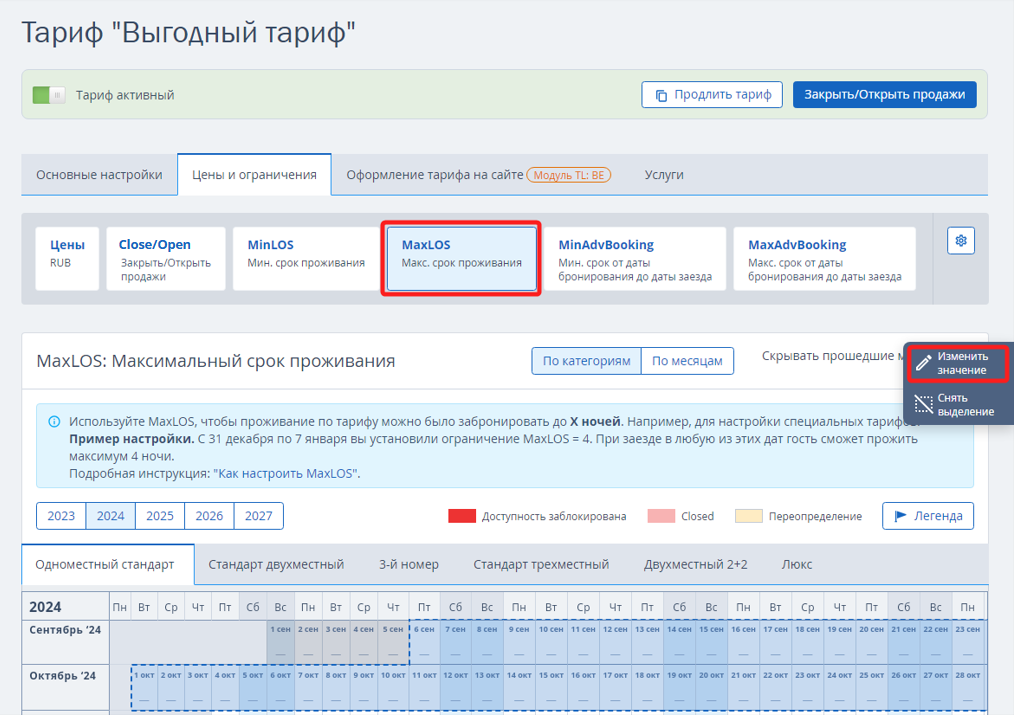Switch view to По месяцам
The width and height of the screenshot is (1014, 715).
click(687, 361)
